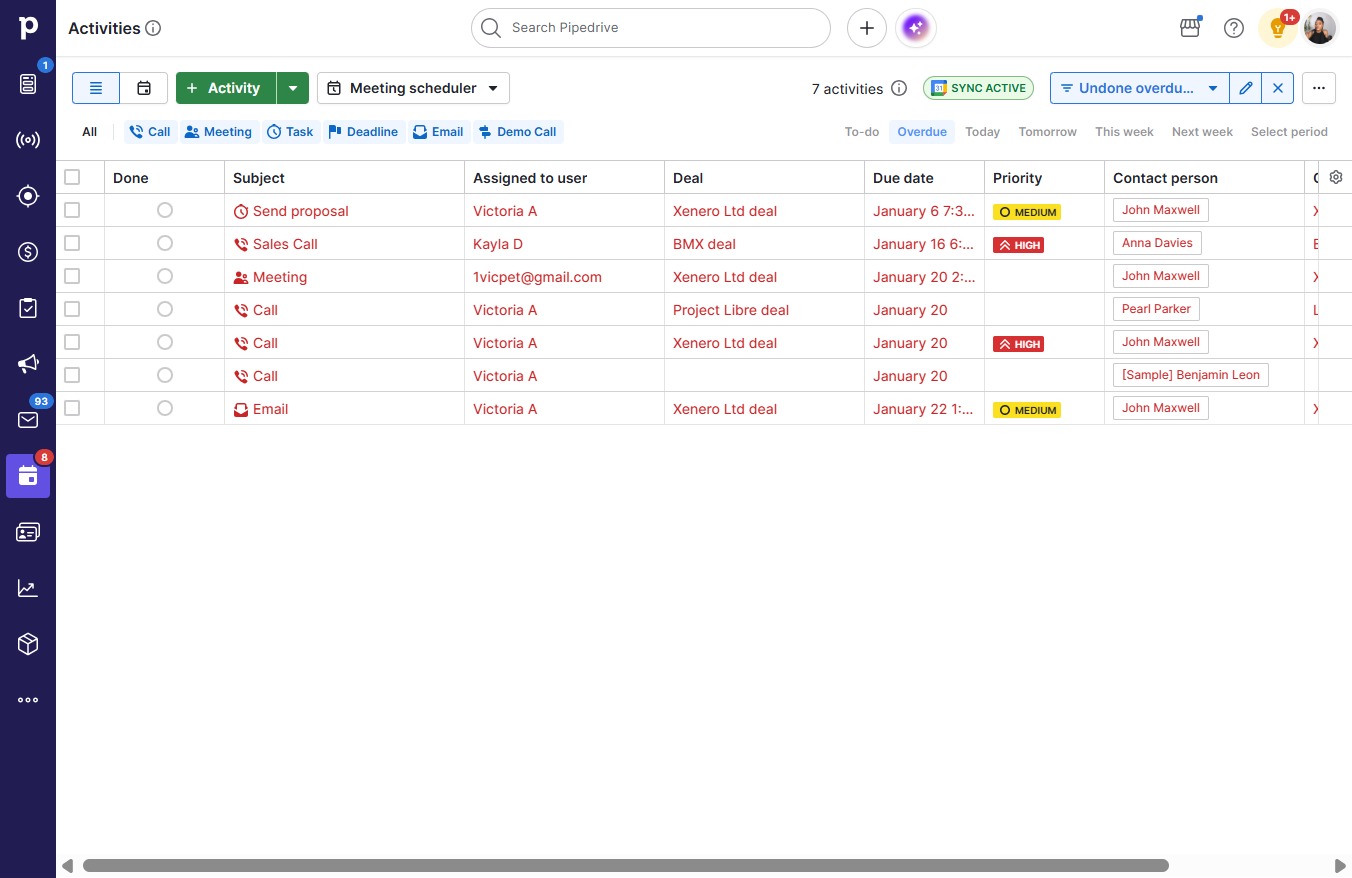Screen dimensions: 1352x878
Task: Switch to list view
Action: 96,88
